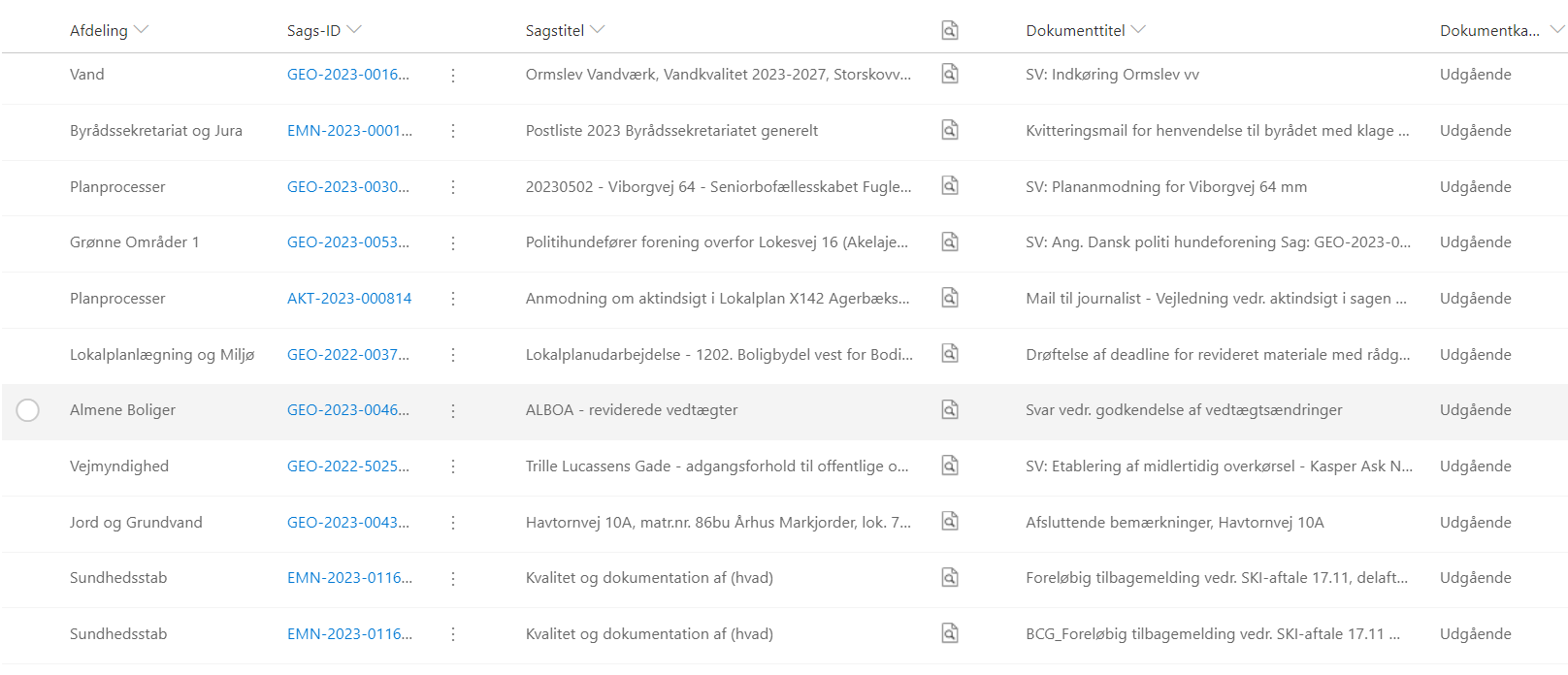Select the Lokalplanudarbejdelse 1202 Boligbydel row title
The height and width of the screenshot is (675, 1568).
click(x=719, y=355)
